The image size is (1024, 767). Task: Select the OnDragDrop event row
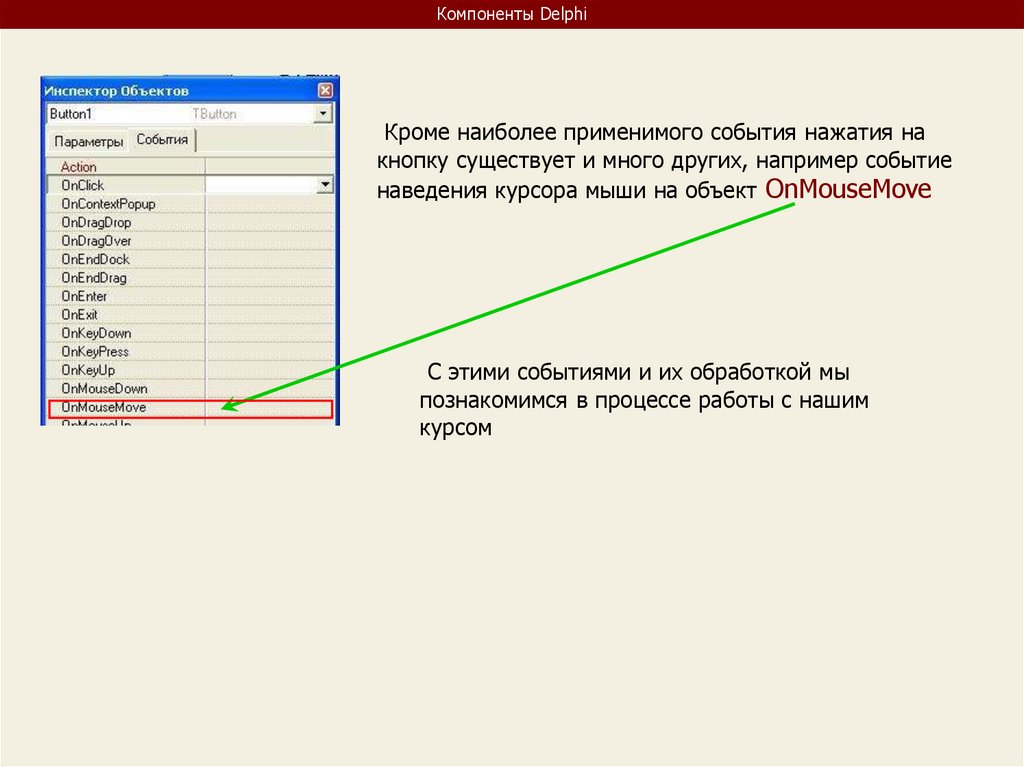tap(190, 222)
